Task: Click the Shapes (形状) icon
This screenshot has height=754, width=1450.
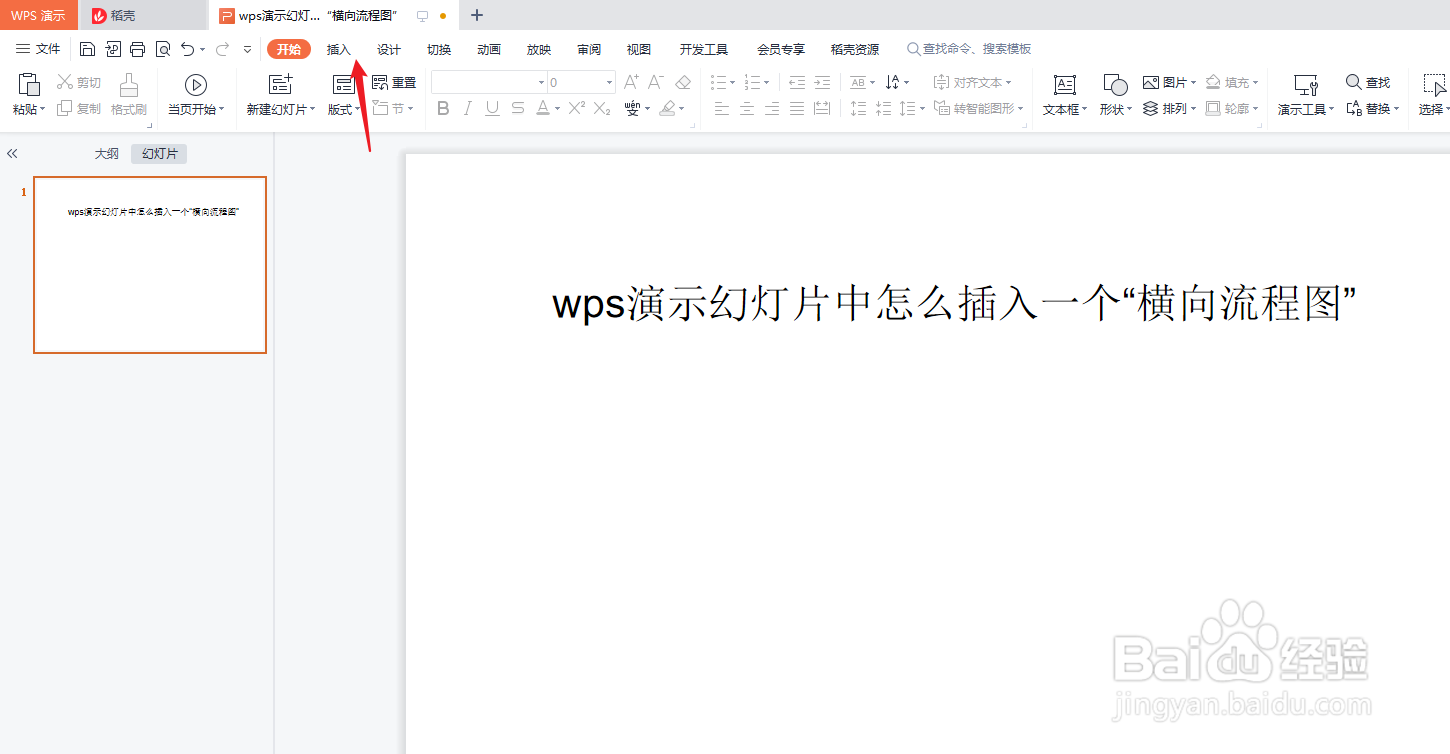Action: coord(1115,85)
